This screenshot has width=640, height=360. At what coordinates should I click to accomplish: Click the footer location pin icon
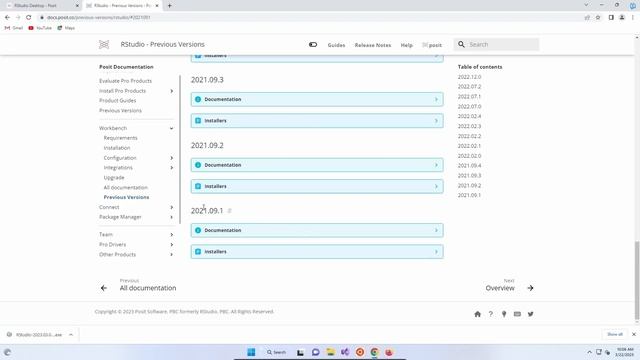pyautogui.click(x=504, y=314)
